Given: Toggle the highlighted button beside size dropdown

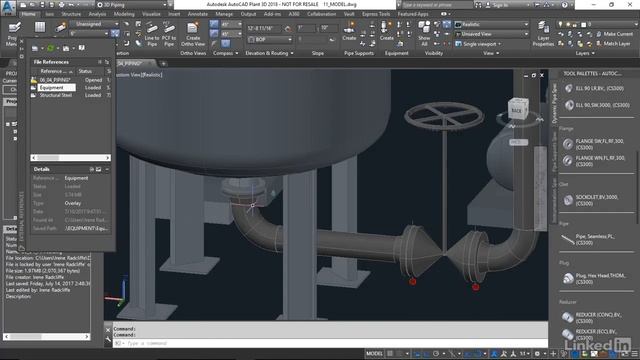Looking at the screenshot, I should [x=116, y=33].
